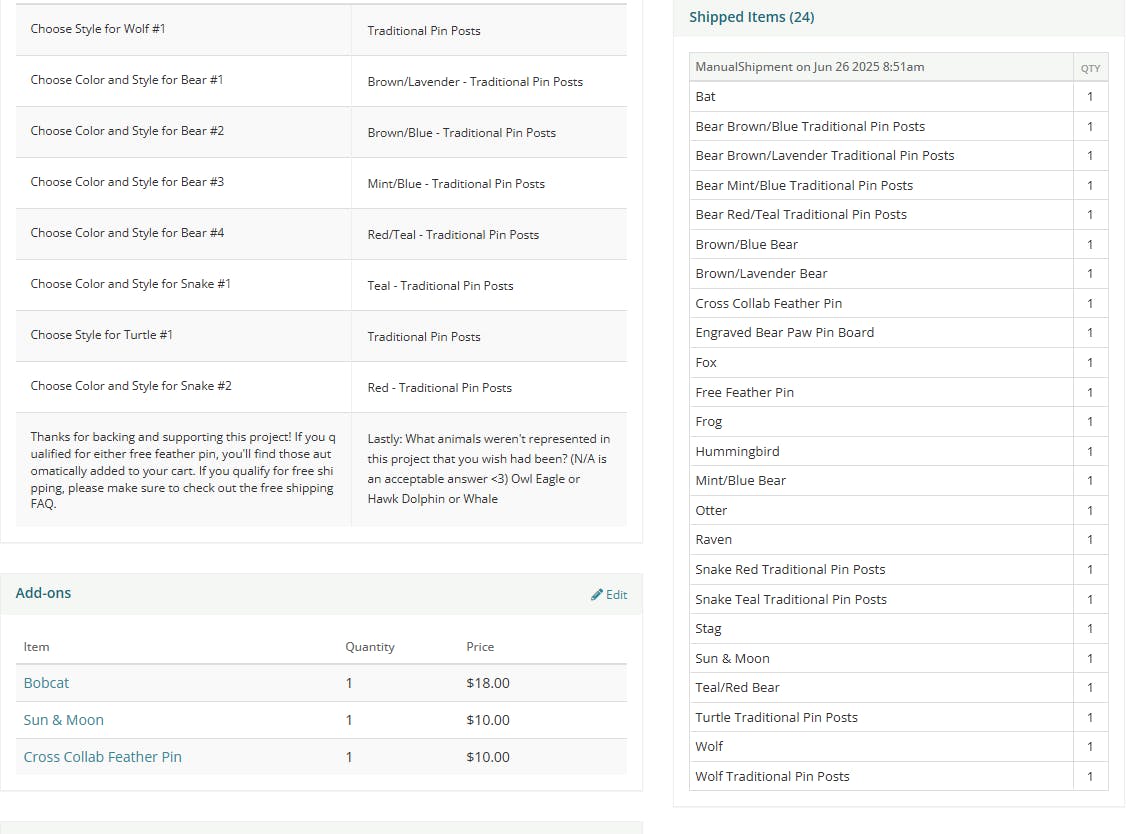This screenshot has width=1130, height=834.
Task: Click the Red - Traditional Pin Posts answer
Action: pos(439,388)
